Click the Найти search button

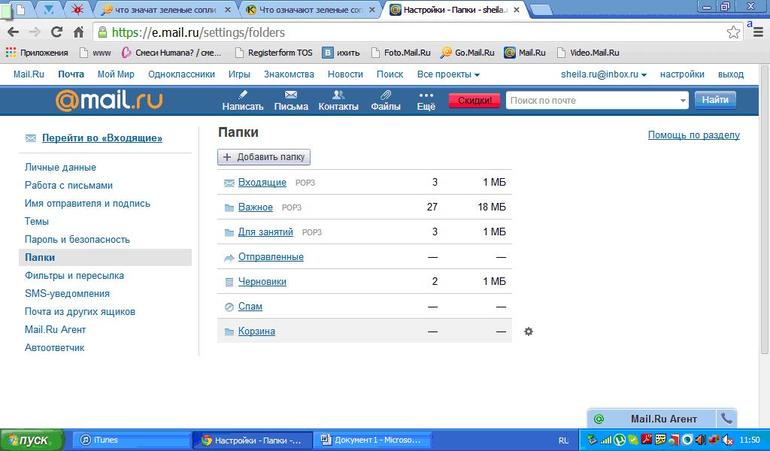(x=715, y=100)
